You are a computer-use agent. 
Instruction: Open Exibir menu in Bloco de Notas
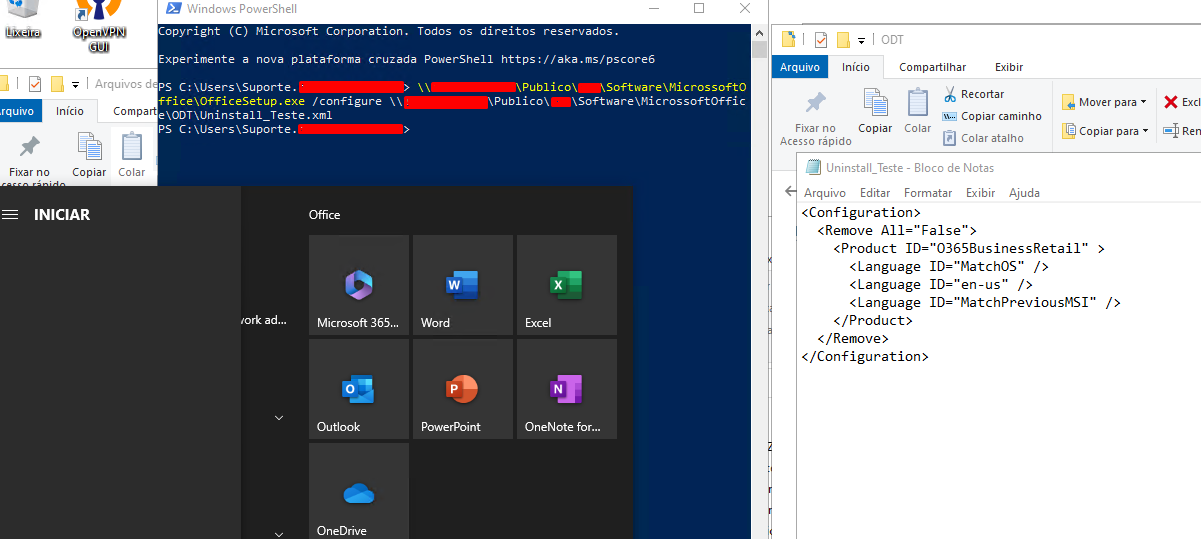click(980, 193)
